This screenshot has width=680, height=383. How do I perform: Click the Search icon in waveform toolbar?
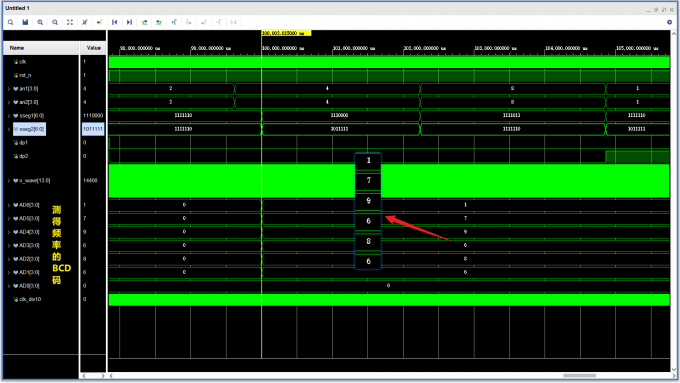pos(10,22)
